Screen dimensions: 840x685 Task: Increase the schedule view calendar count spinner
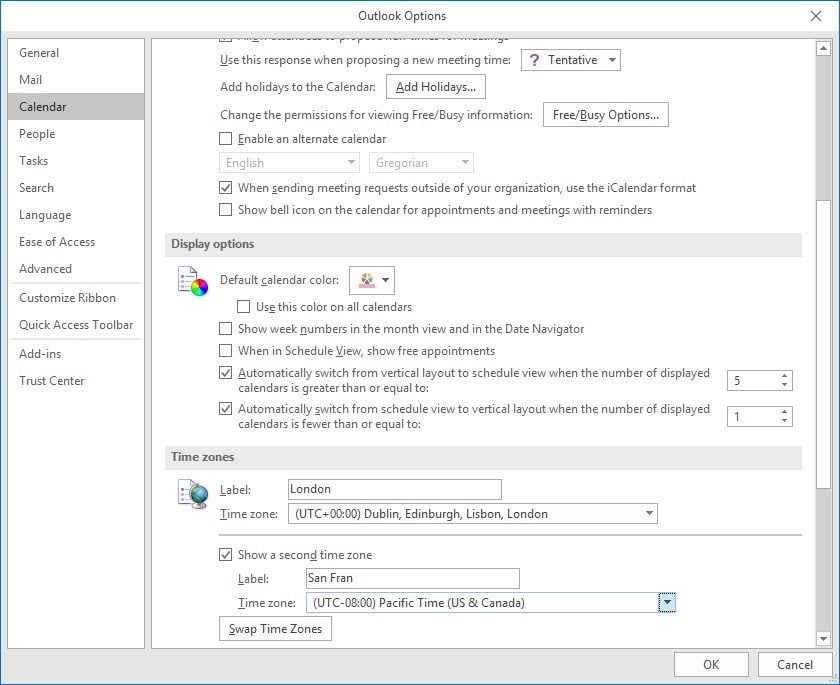(784, 376)
